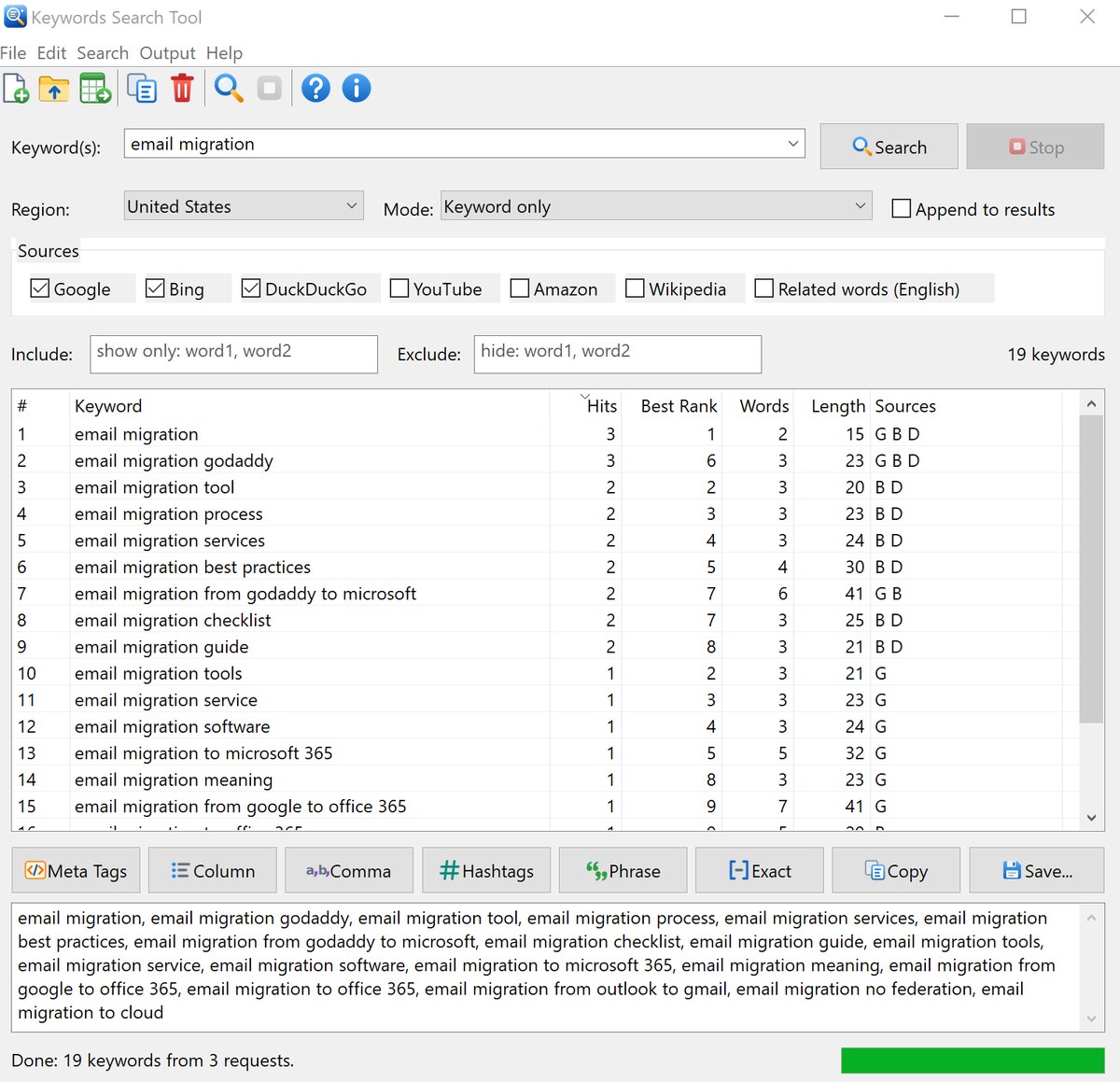The height and width of the screenshot is (1082, 1120).
Task: Sort by the Length column header
Action: [x=833, y=406]
